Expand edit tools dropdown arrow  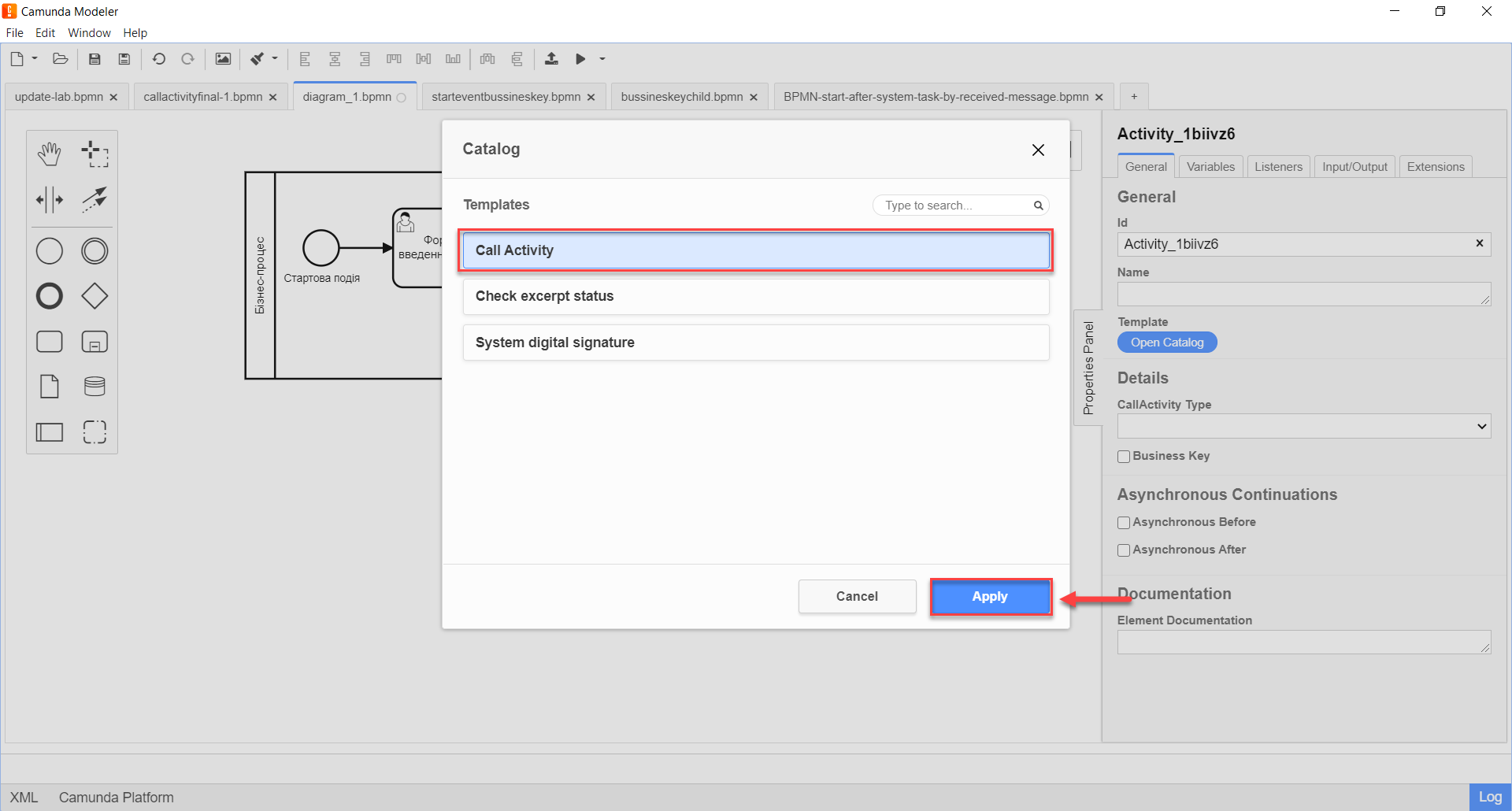click(x=275, y=59)
